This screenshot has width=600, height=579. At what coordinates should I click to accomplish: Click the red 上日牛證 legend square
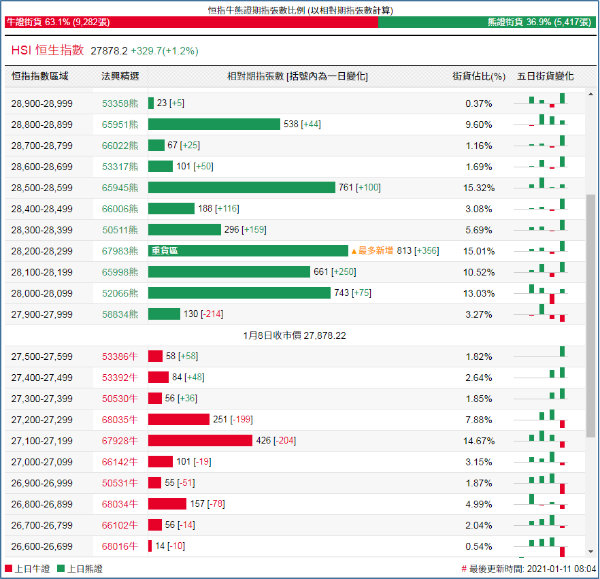point(8,568)
